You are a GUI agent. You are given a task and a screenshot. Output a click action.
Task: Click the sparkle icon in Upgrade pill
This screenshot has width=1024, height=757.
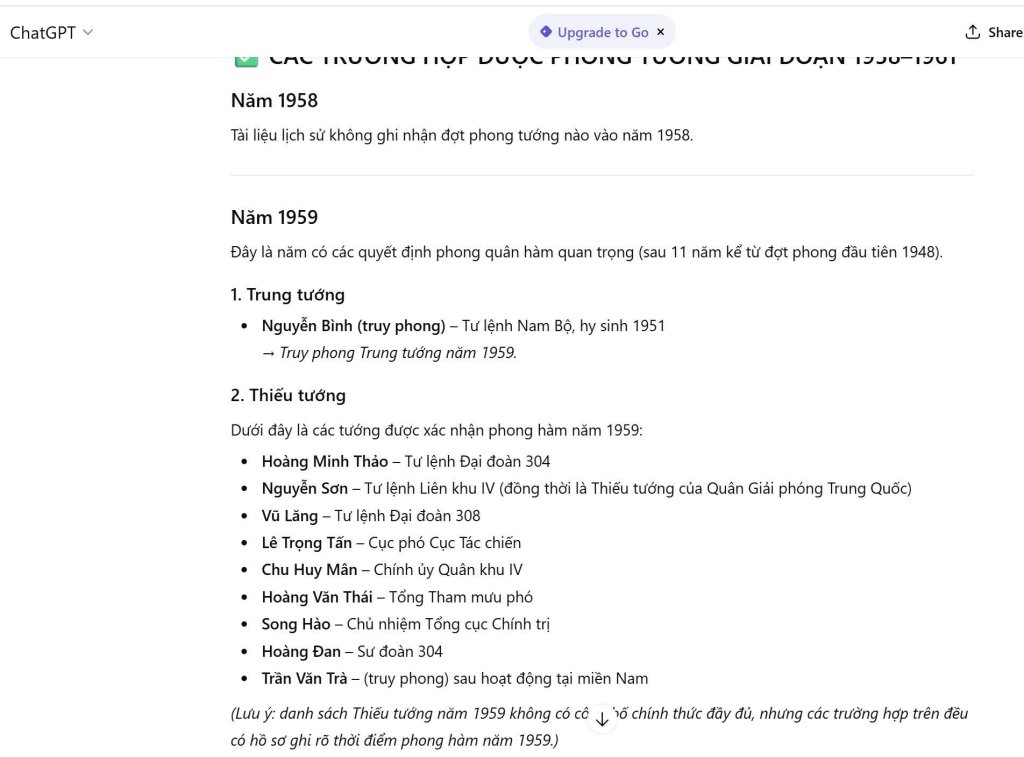coord(545,32)
